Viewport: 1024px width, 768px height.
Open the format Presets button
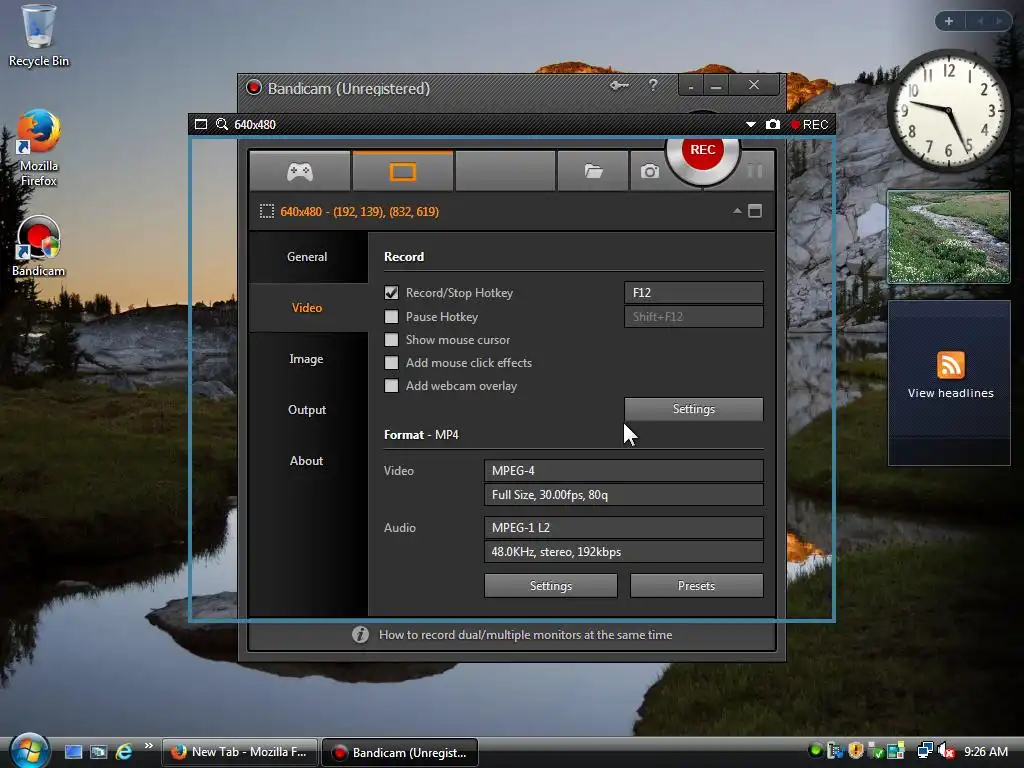pyautogui.click(x=696, y=586)
